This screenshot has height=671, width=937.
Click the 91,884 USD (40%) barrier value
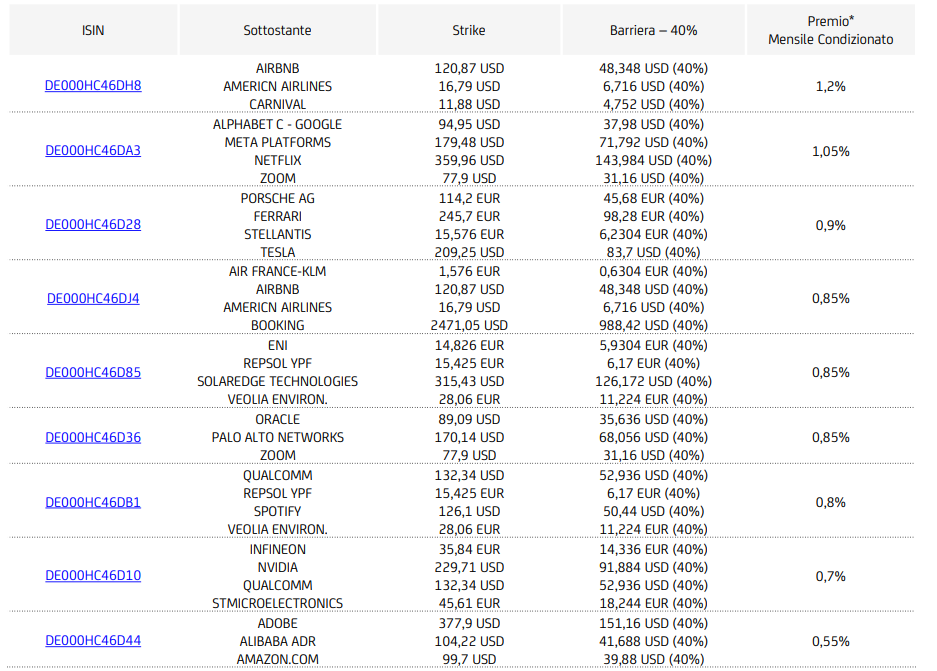coord(653,568)
